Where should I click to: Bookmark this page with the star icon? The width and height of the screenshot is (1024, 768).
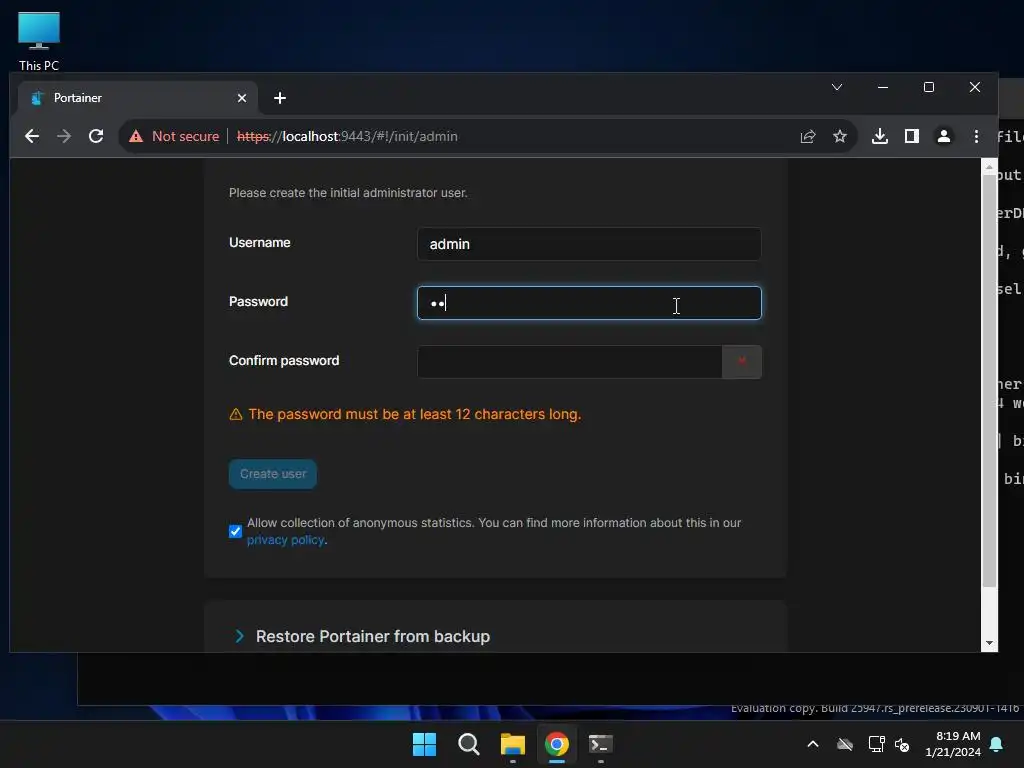pos(840,136)
